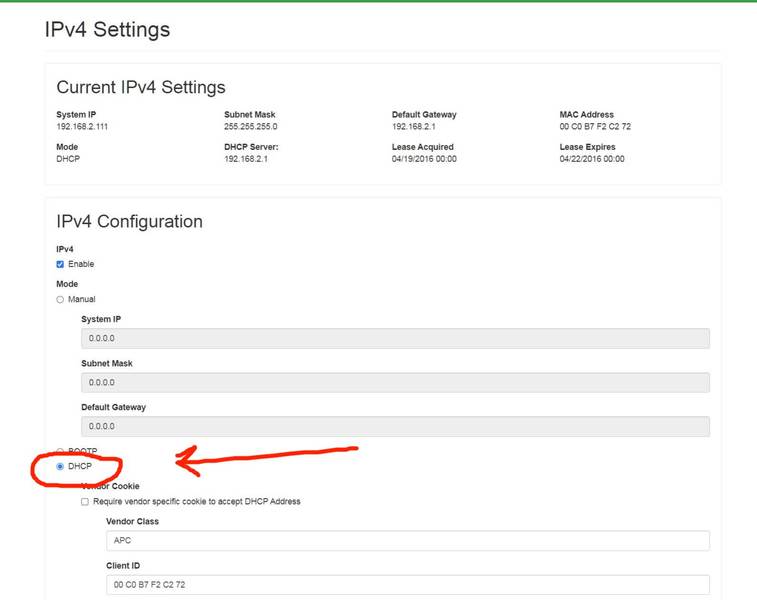Screen dimensions: 757x600
Task: Click the Vendor Class field containing APC
Action: 408,541
